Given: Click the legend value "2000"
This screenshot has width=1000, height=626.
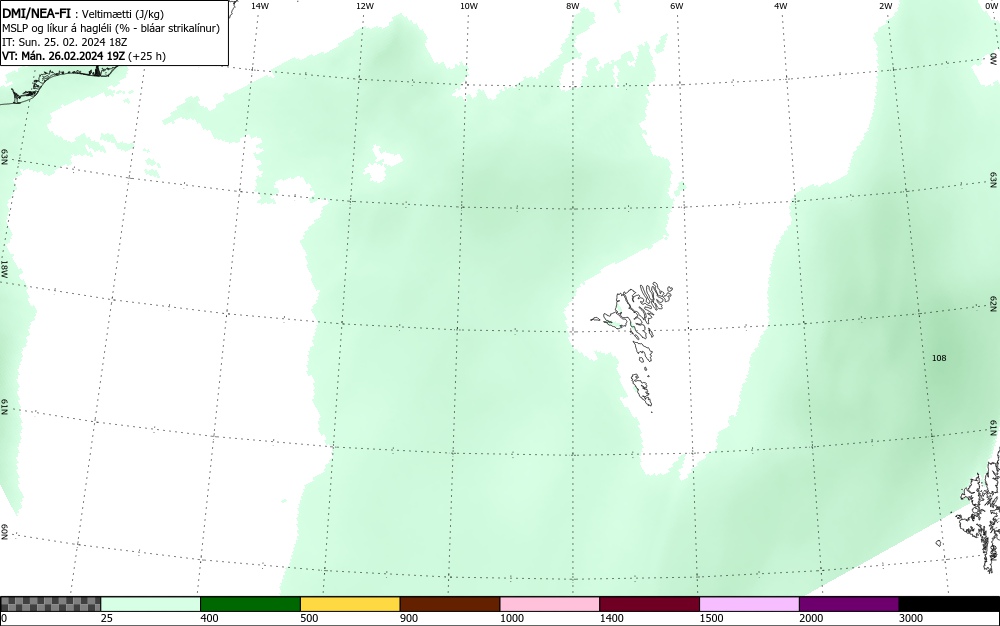Looking at the screenshot, I should pos(811,618).
